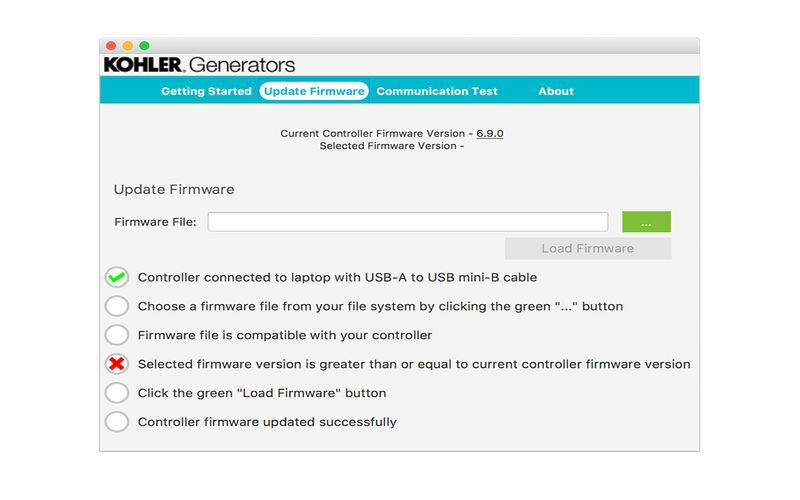The width and height of the screenshot is (800, 500).
Task: Click inside the Firmware File input field
Action: [408, 222]
